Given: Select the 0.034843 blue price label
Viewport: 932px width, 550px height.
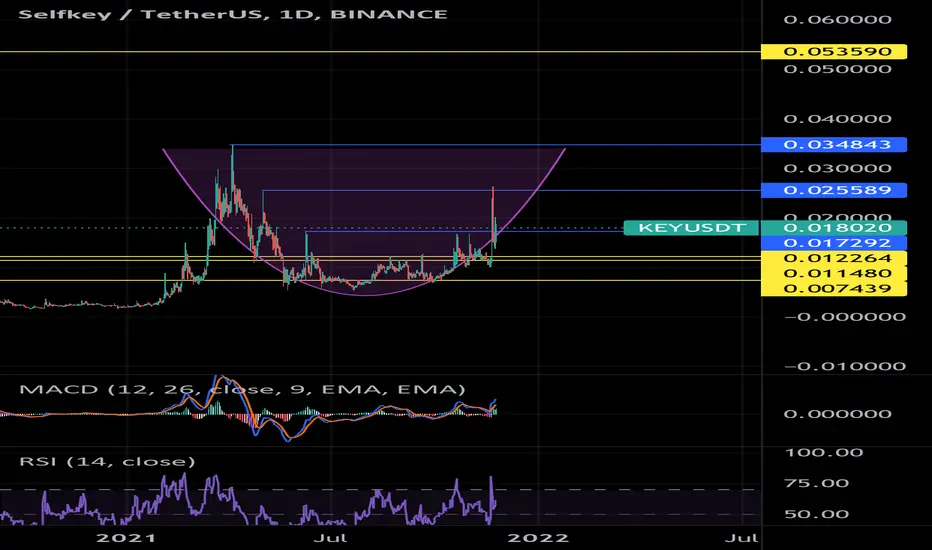Looking at the screenshot, I should tap(834, 144).
